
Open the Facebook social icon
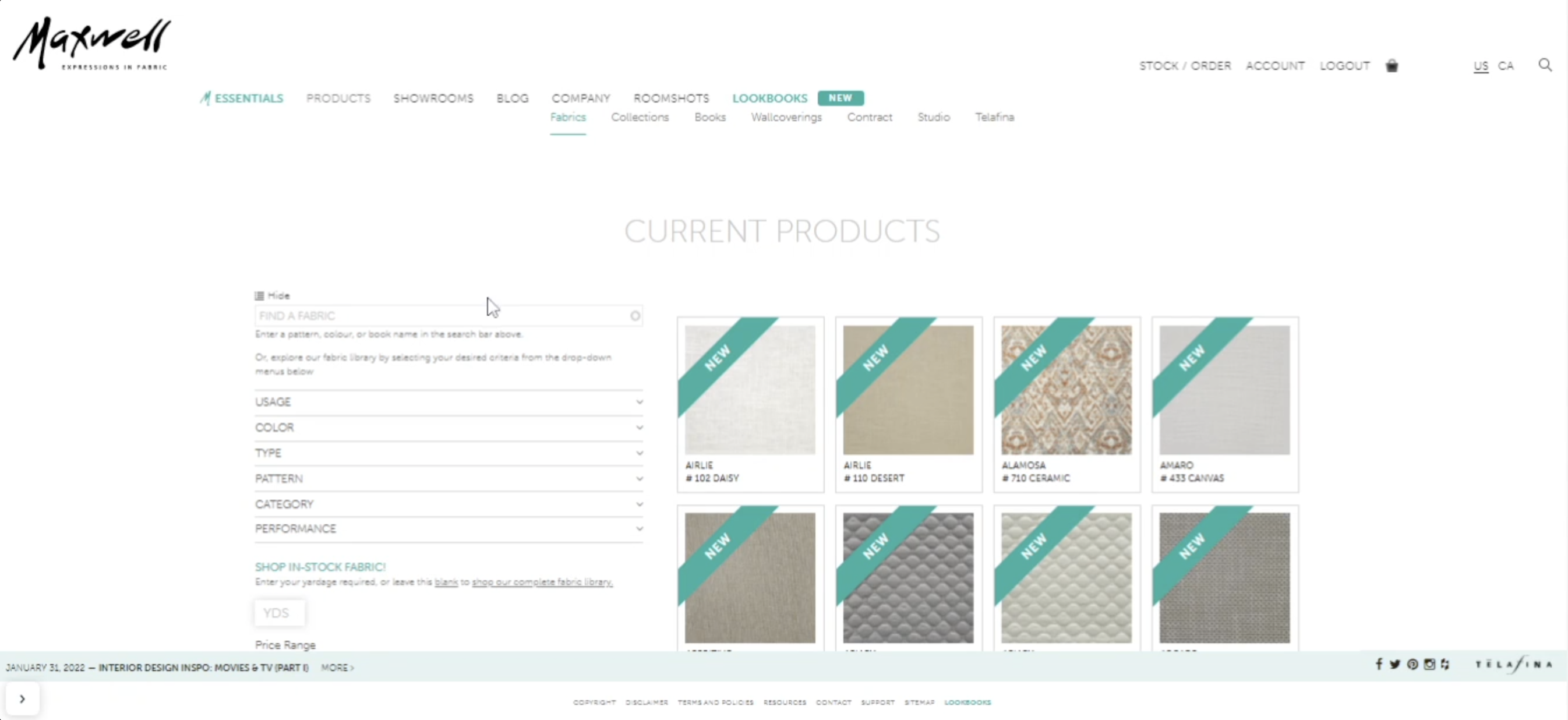click(1379, 664)
